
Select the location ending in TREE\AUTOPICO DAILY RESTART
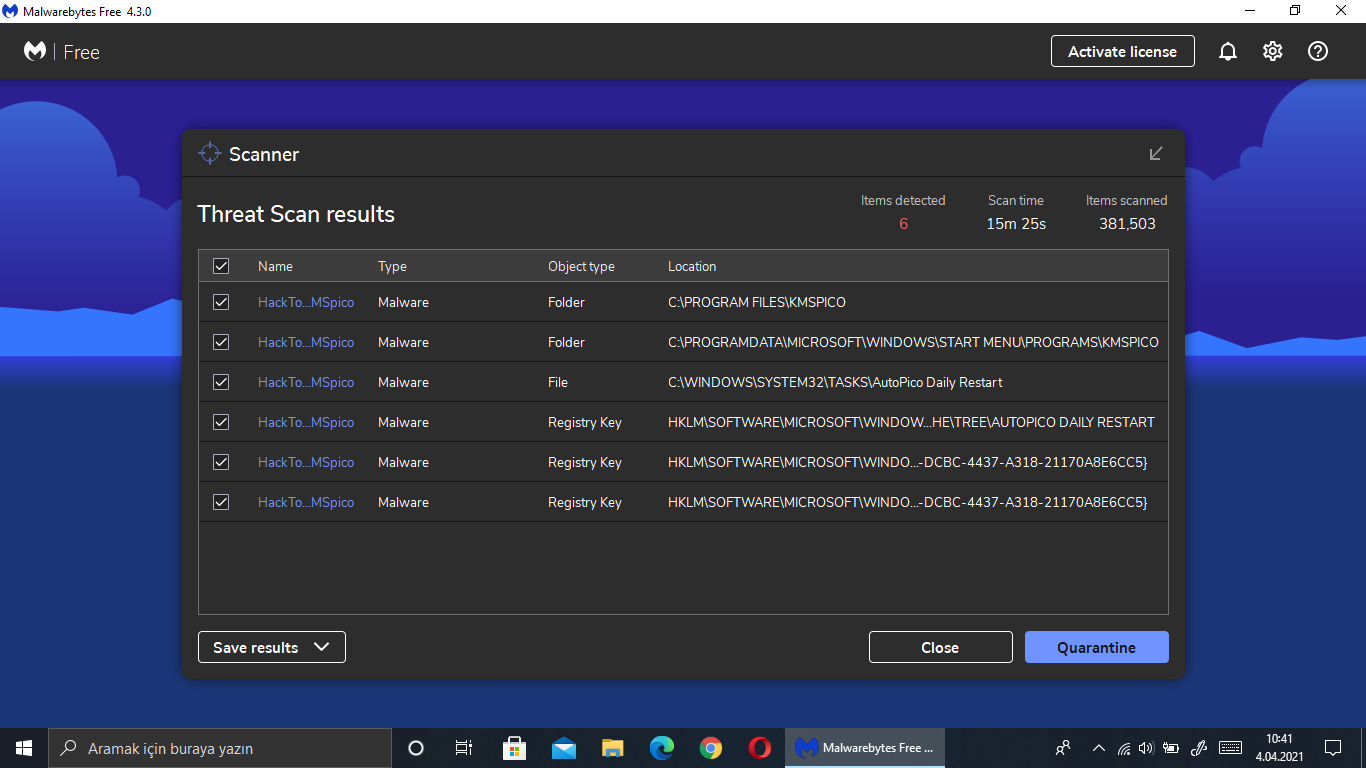pos(911,422)
